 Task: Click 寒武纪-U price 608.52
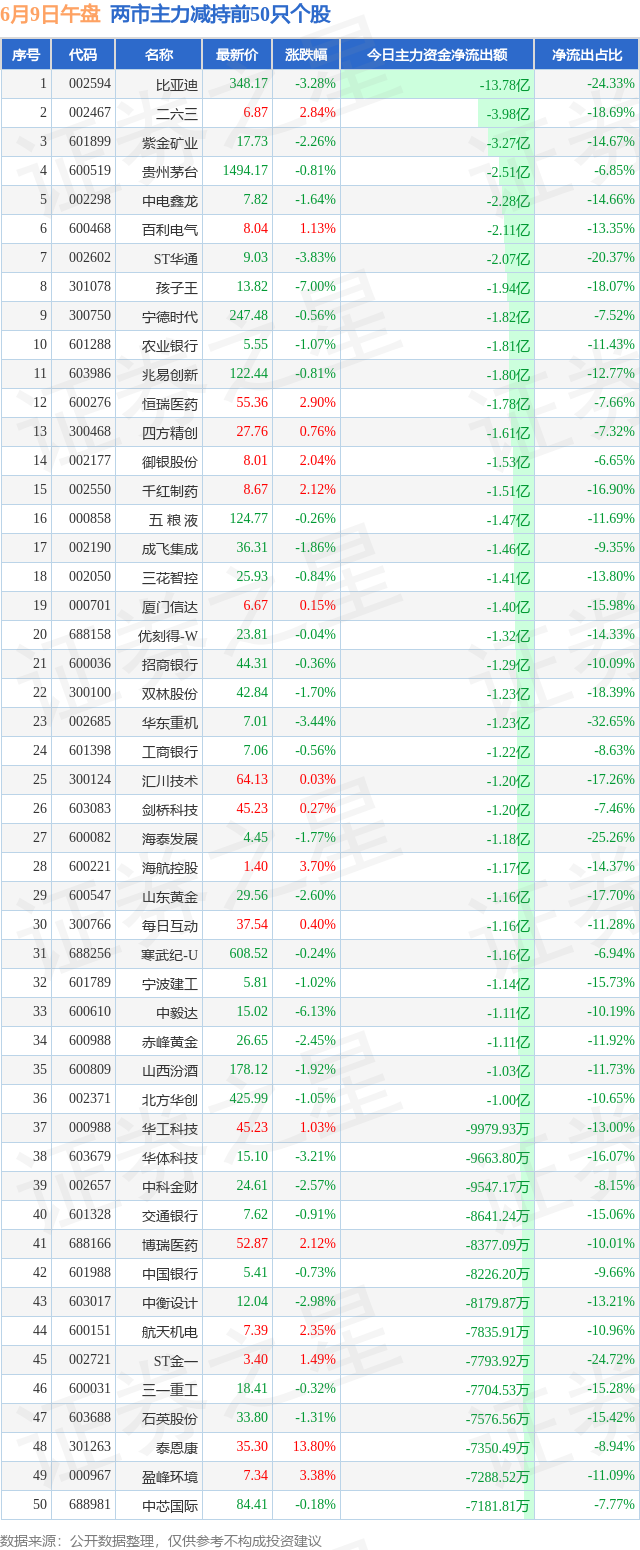point(249,954)
